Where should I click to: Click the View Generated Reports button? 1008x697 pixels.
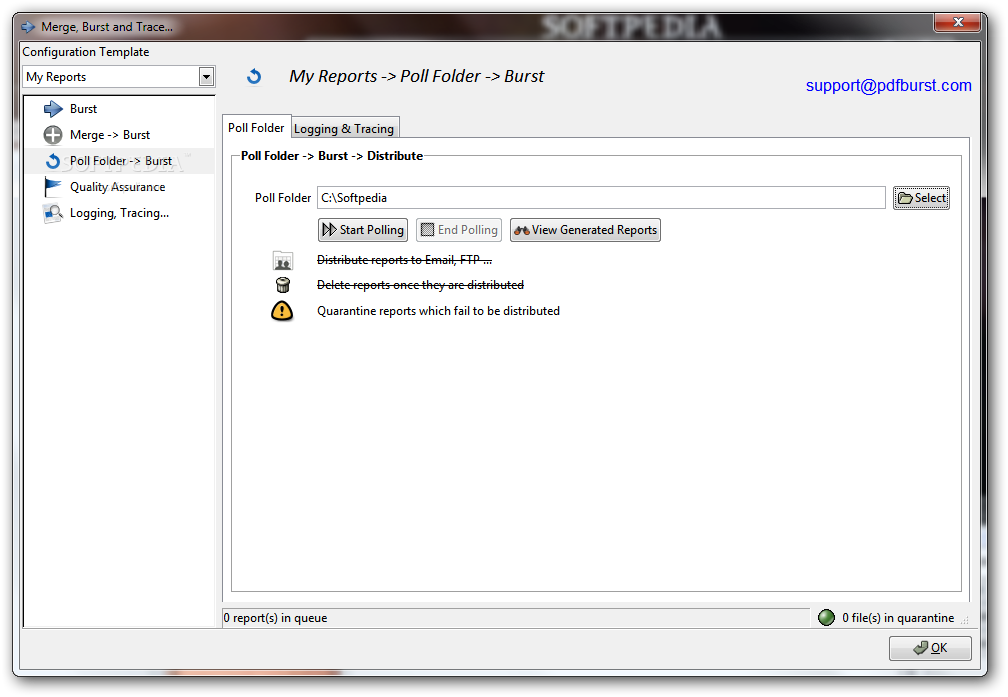tap(585, 230)
